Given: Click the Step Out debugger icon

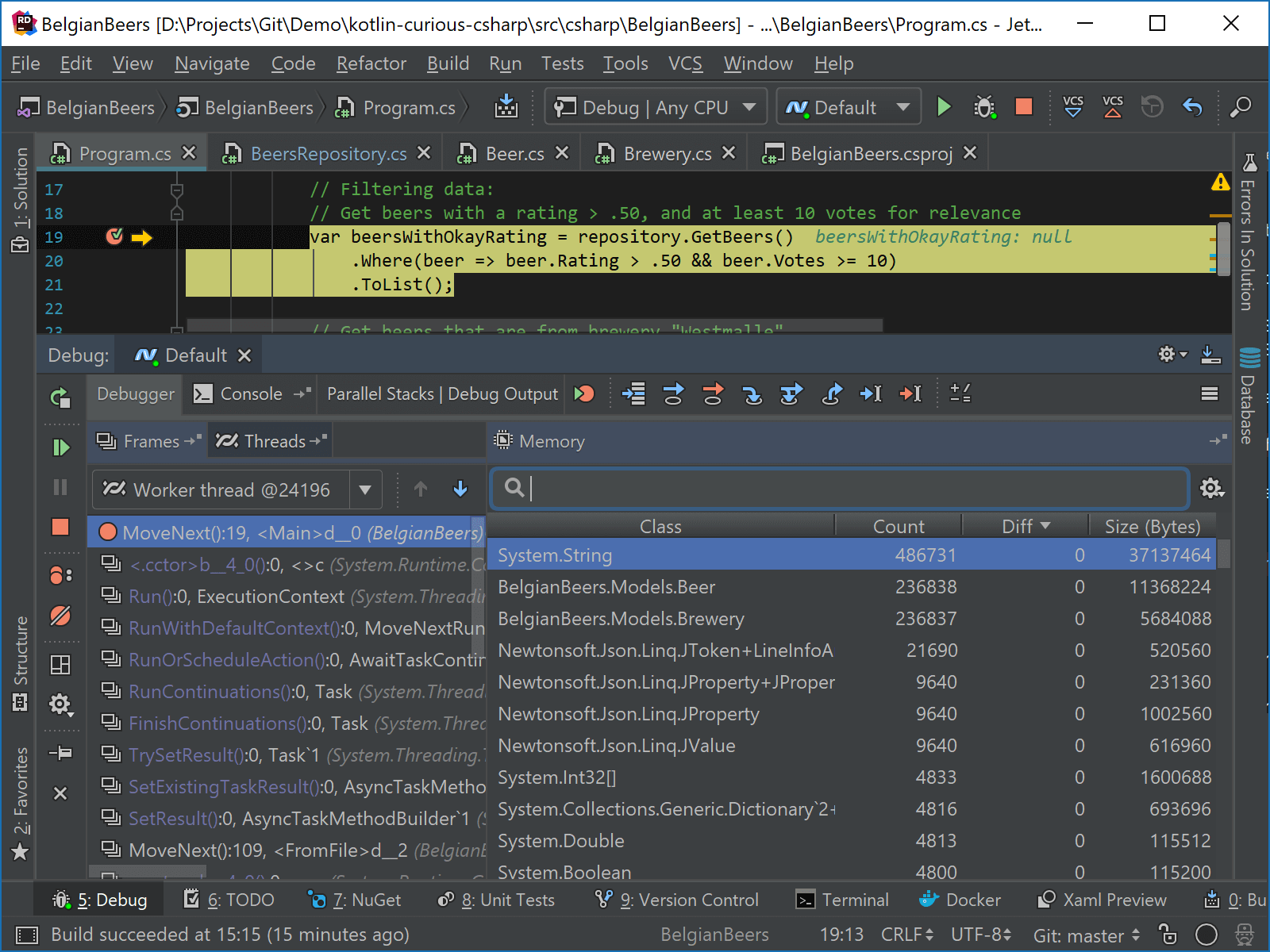Looking at the screenshot, I should click(832, 394).
